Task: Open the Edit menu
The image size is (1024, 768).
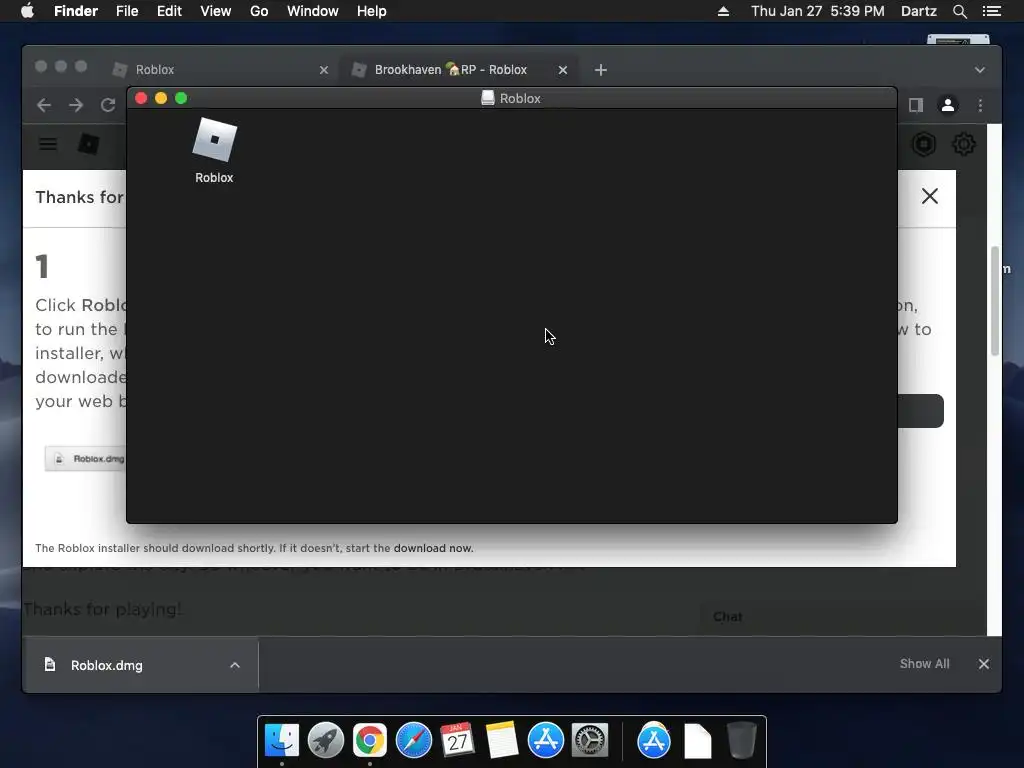Action: [x=169, y=11]
